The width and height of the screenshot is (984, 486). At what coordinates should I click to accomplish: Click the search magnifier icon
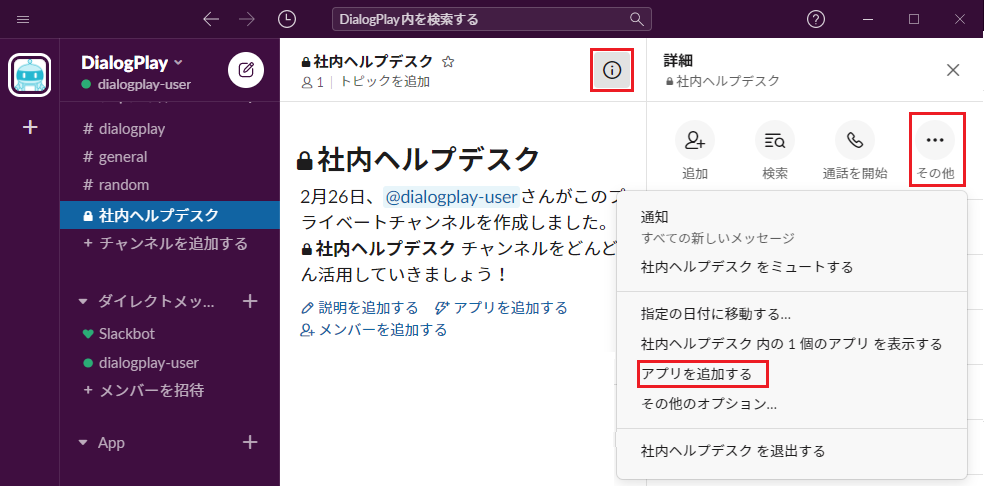(636, 19)
